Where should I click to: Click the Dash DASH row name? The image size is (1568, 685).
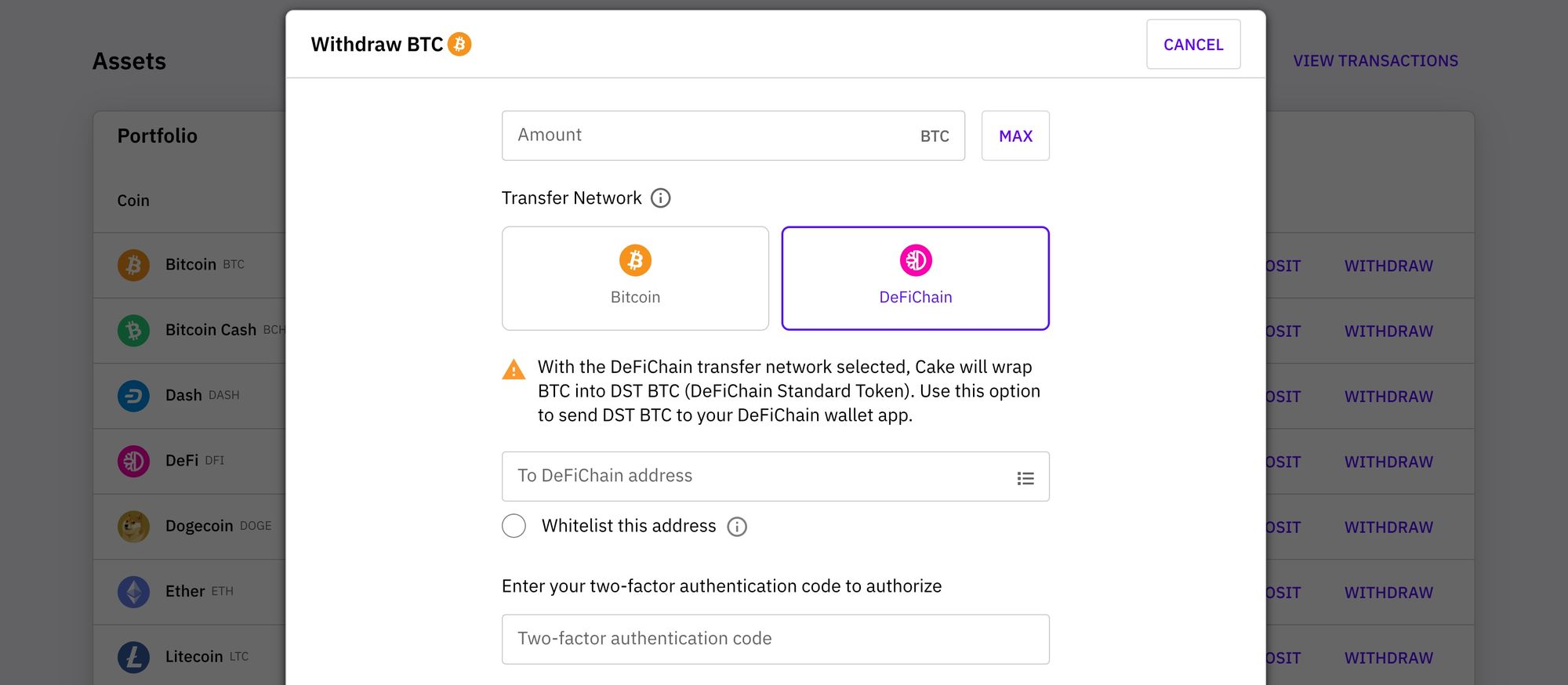(x=202, y=396)
